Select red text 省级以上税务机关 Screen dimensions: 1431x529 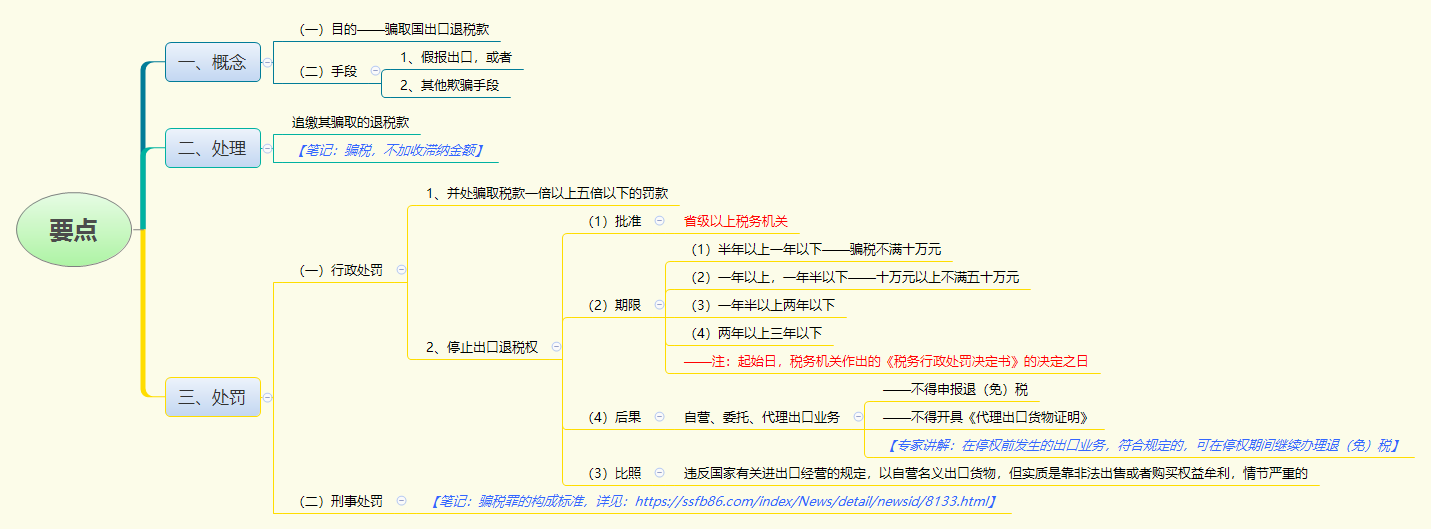(736, 221)
